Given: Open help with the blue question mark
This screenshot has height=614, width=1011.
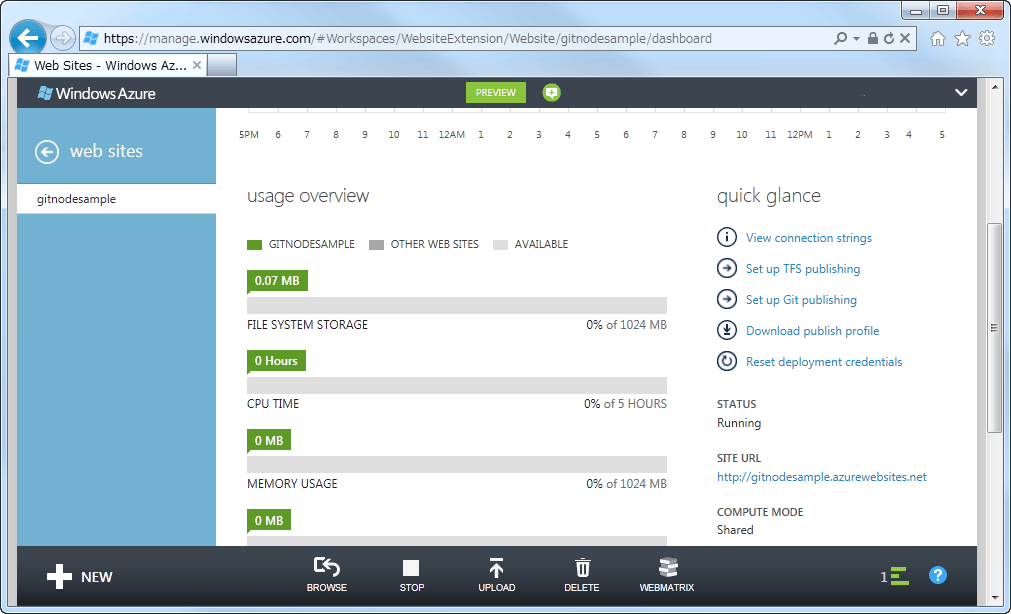Looking at the screenshot, I should [x=938, y=575].
